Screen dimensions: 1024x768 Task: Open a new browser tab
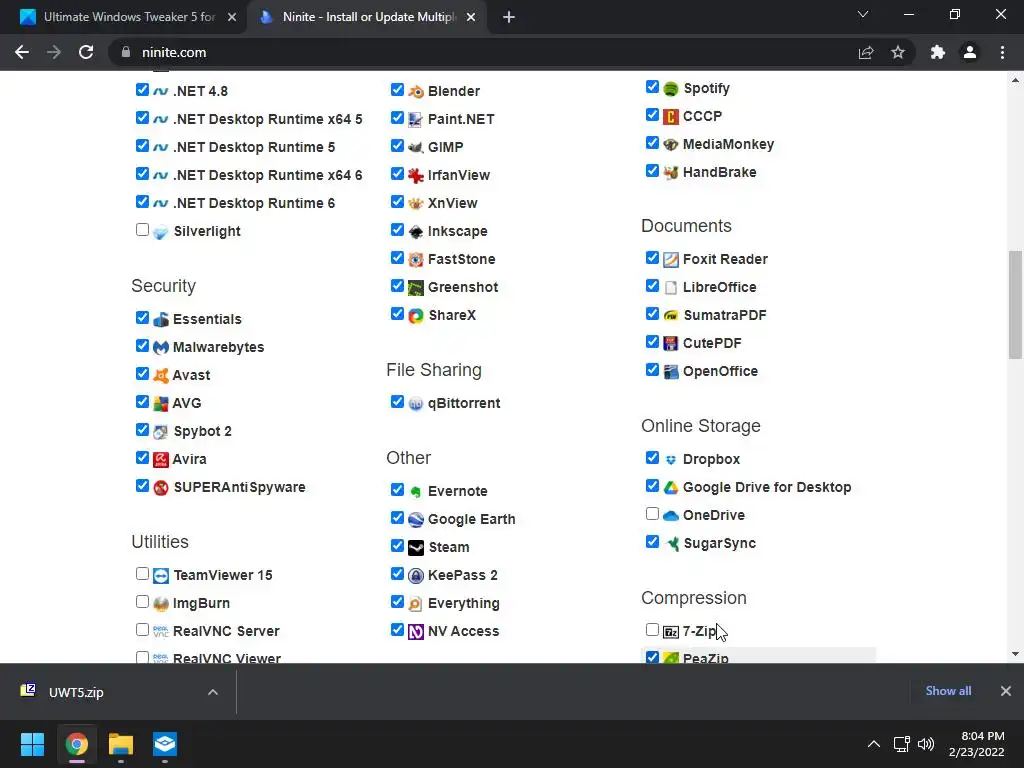509,18
